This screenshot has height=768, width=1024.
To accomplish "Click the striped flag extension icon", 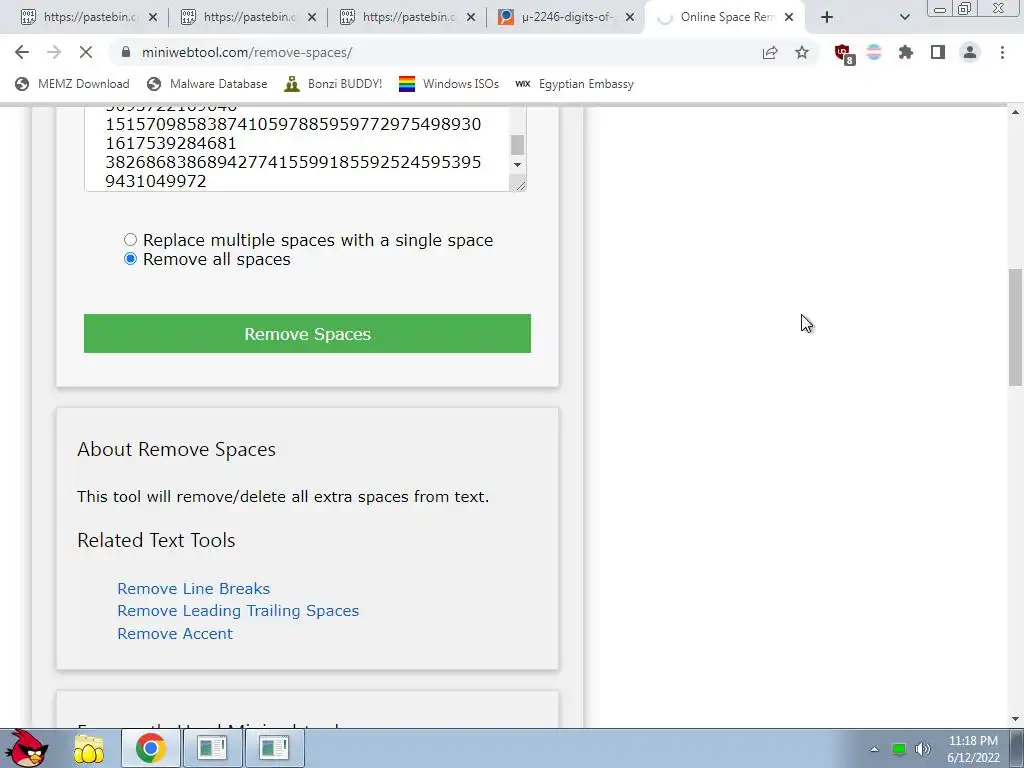I will click(874, 52).
